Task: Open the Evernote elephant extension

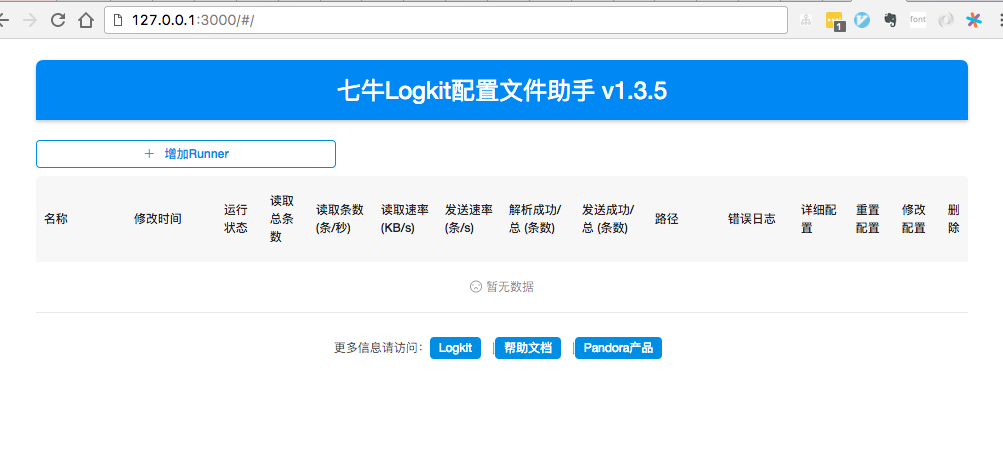Action: [x=890, y=20]
